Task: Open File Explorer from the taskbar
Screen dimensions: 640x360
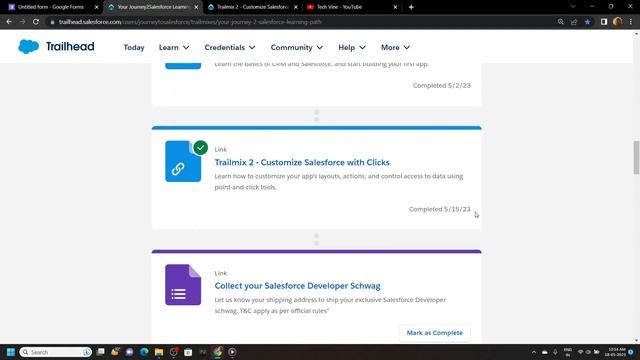Action: (159, 352)
